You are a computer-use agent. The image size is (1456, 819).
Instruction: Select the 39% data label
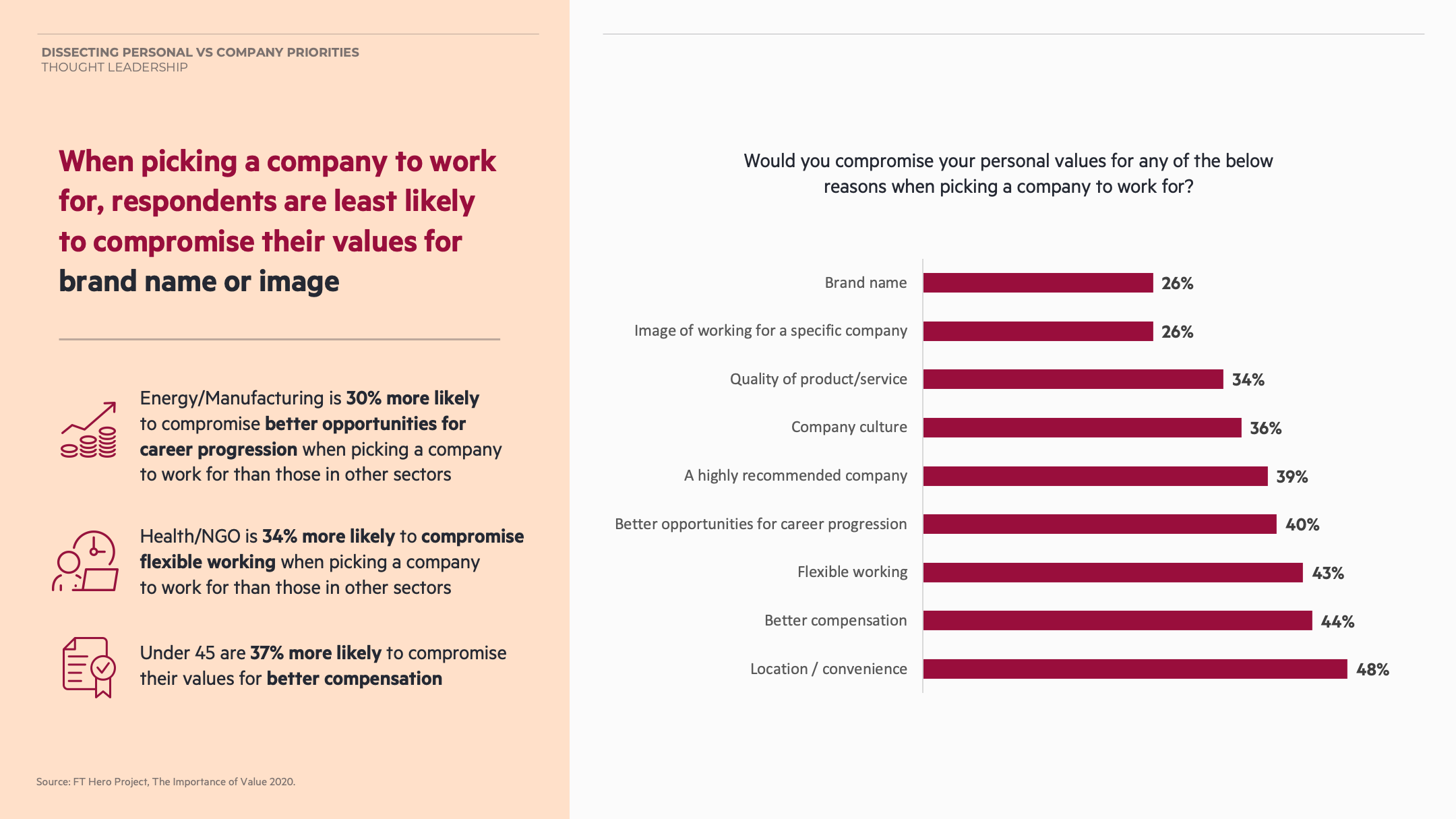click(1292, 477)
